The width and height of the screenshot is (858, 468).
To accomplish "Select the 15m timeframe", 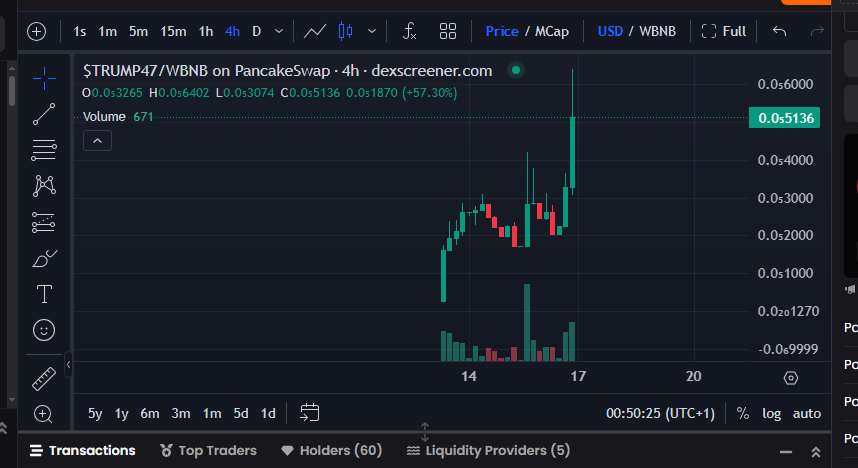I will point(173,31).
